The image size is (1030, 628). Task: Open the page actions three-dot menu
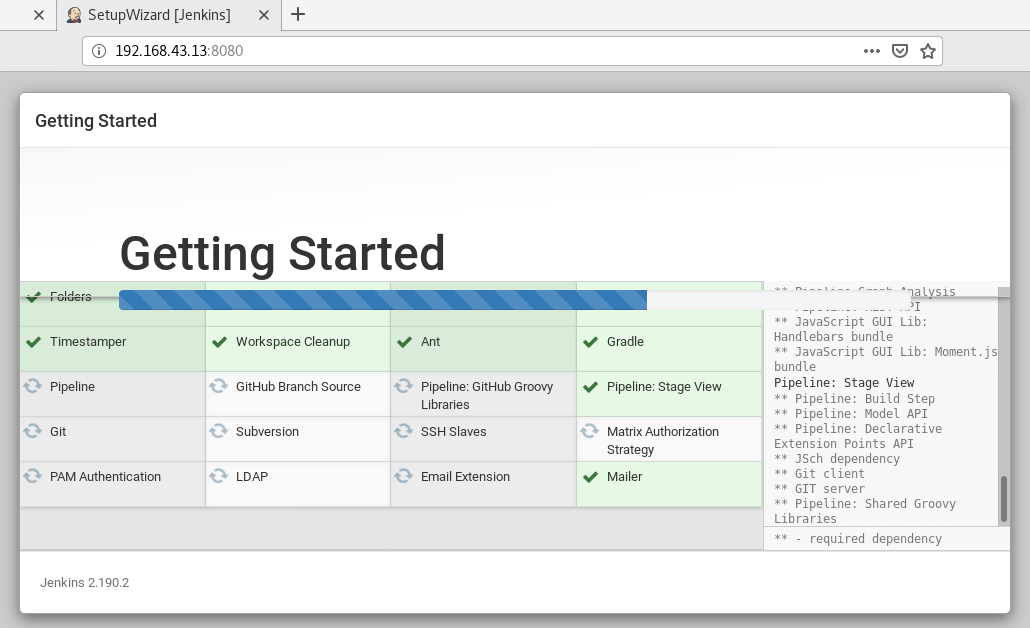(x=872, y=51)
